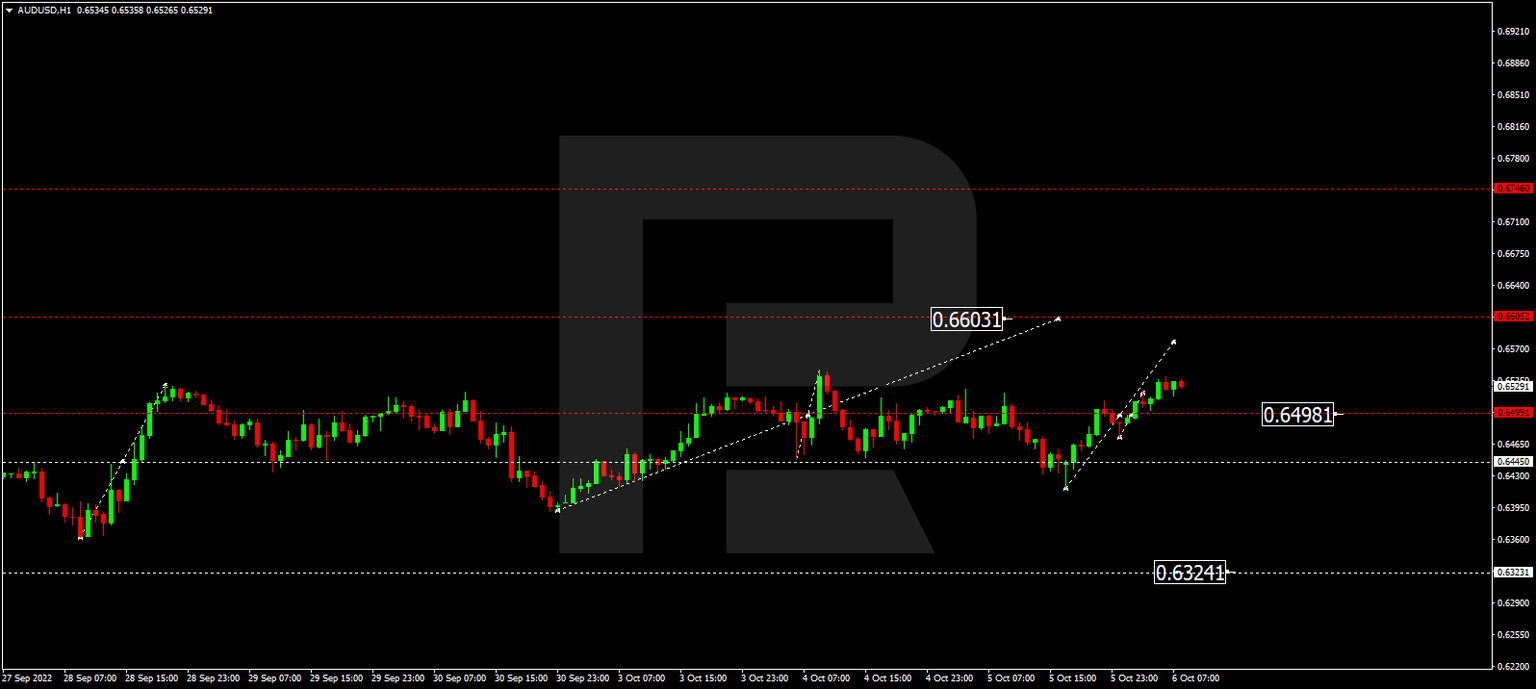The height and width of the screenshot is (689, 1536).
Task: Select the tall green candle on 4 Oct
Action: (820, 395)
